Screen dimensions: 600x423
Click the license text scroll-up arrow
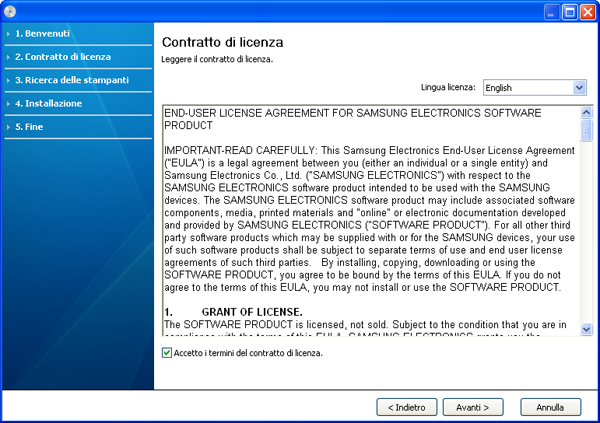click(586, 113)
